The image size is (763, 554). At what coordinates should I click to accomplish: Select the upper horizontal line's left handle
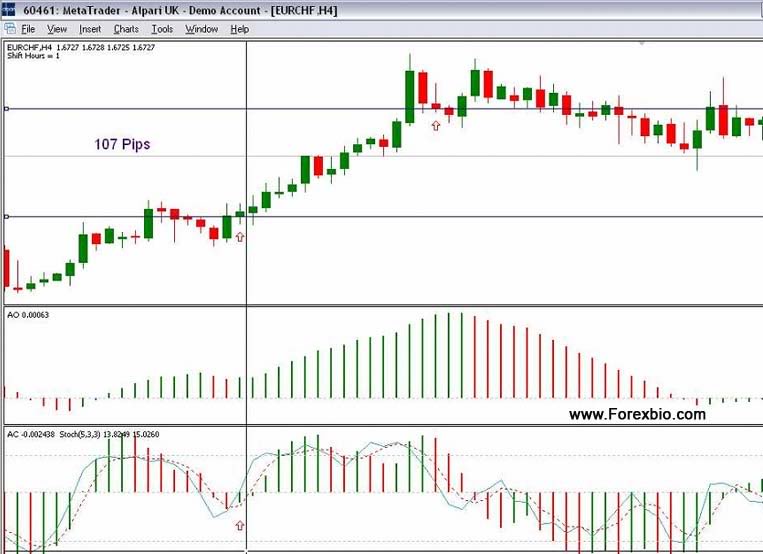pos(6,109)
